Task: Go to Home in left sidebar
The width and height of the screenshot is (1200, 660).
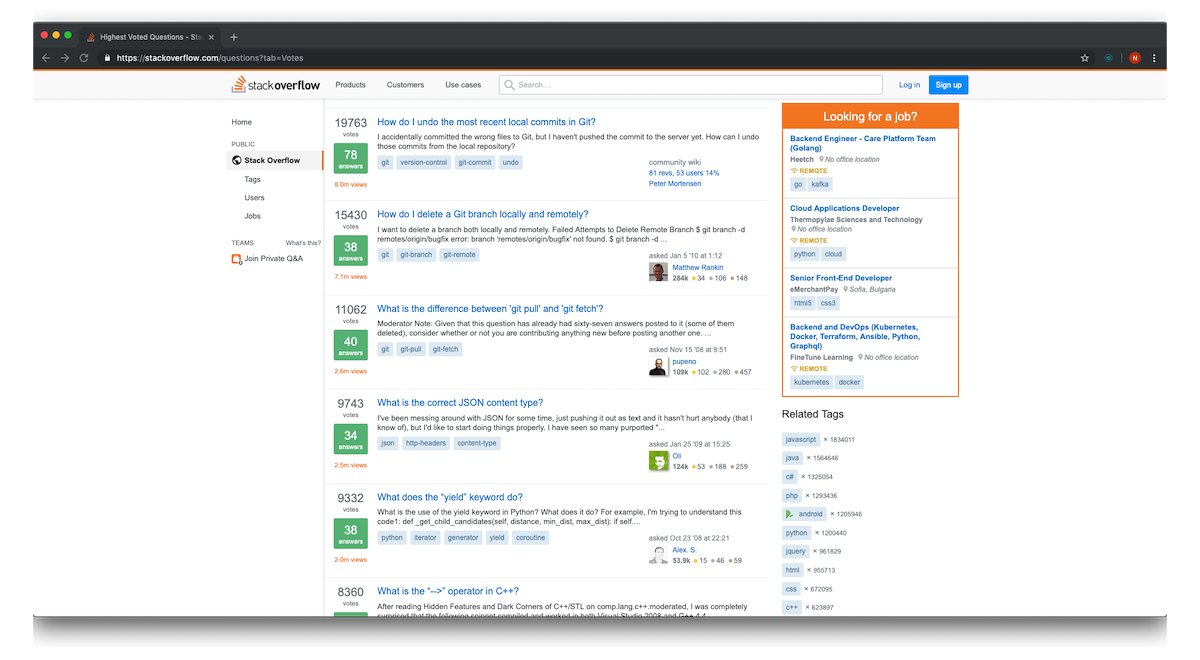Action: 242,122
